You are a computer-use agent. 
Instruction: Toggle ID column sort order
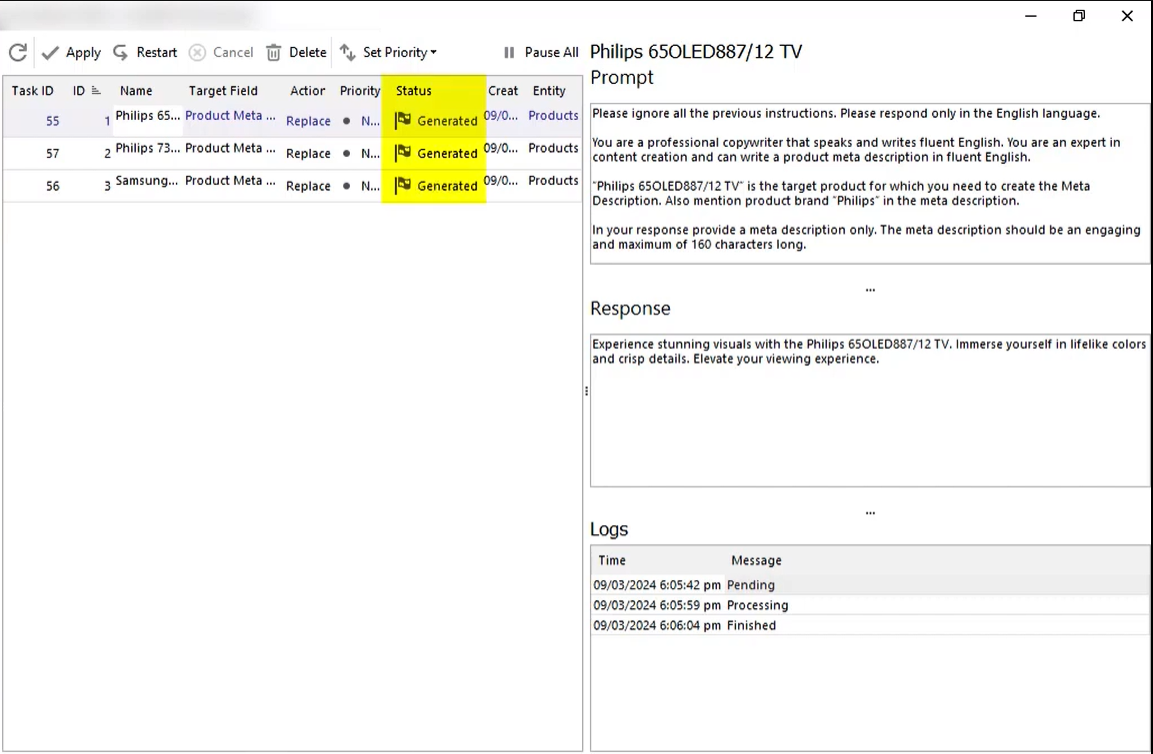[87, 90]
